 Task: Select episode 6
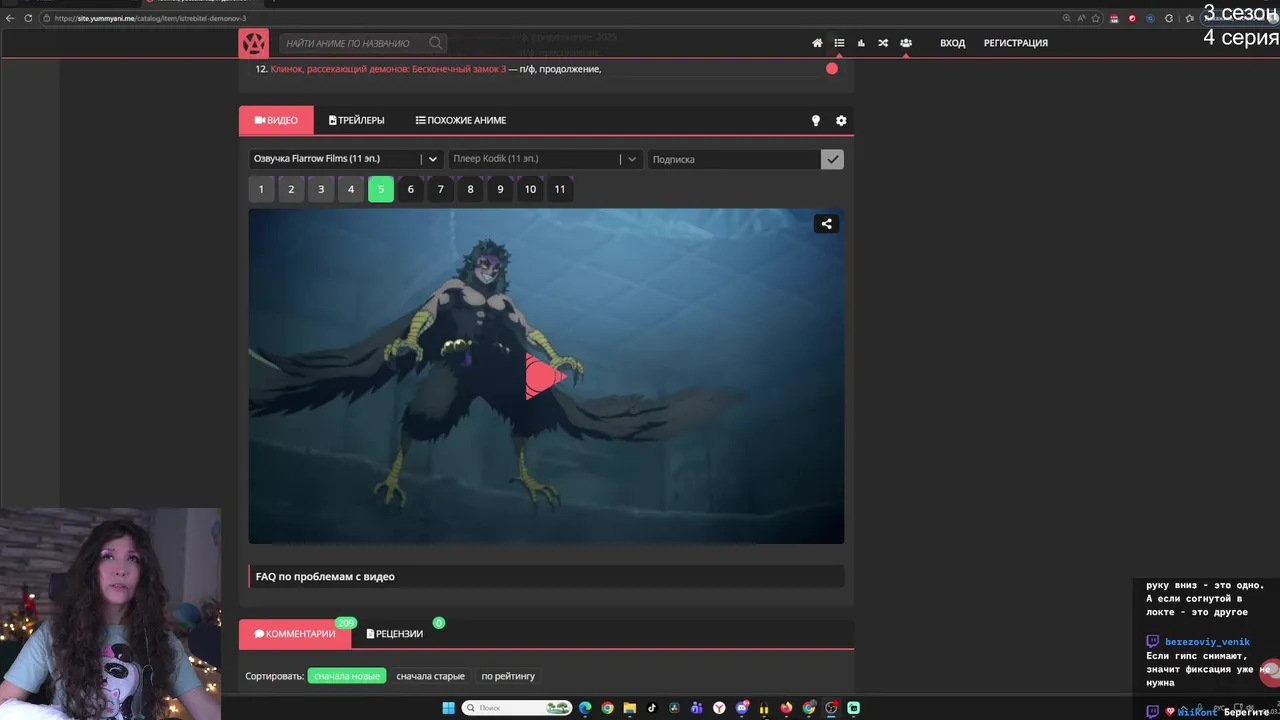click(x=410, y=189)
